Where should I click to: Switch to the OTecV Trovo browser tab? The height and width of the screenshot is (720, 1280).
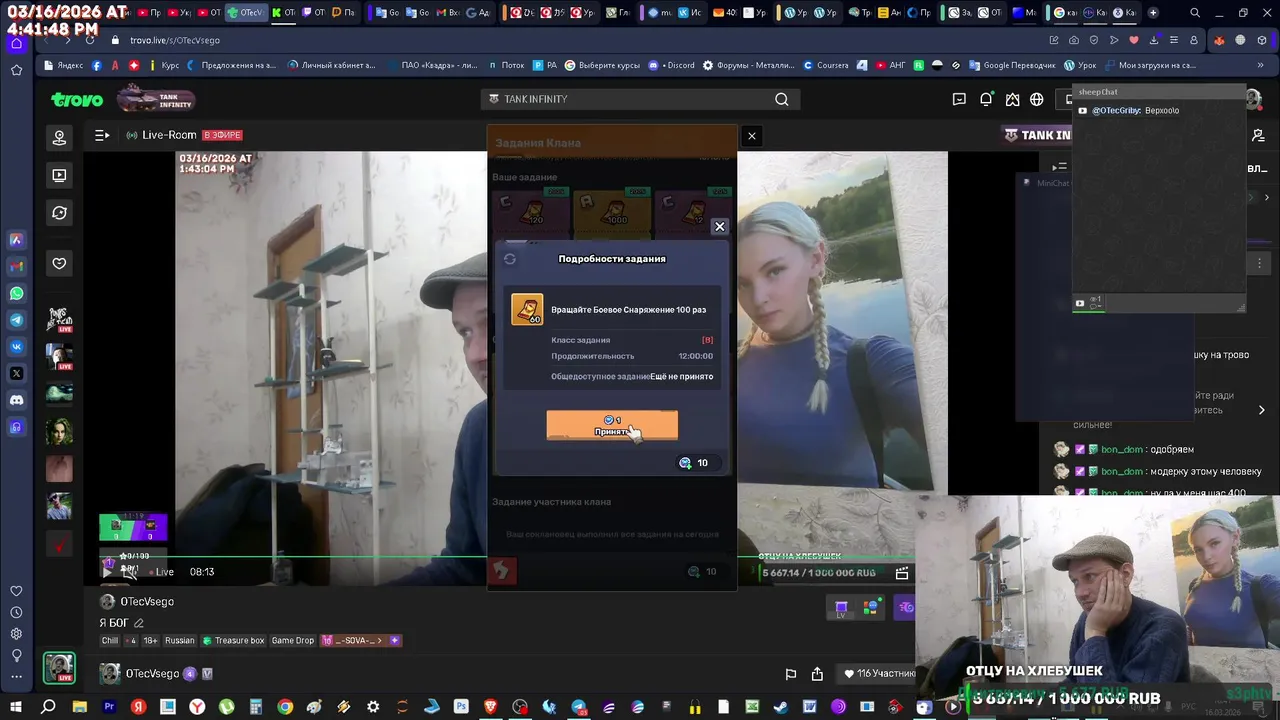point(245,13)
